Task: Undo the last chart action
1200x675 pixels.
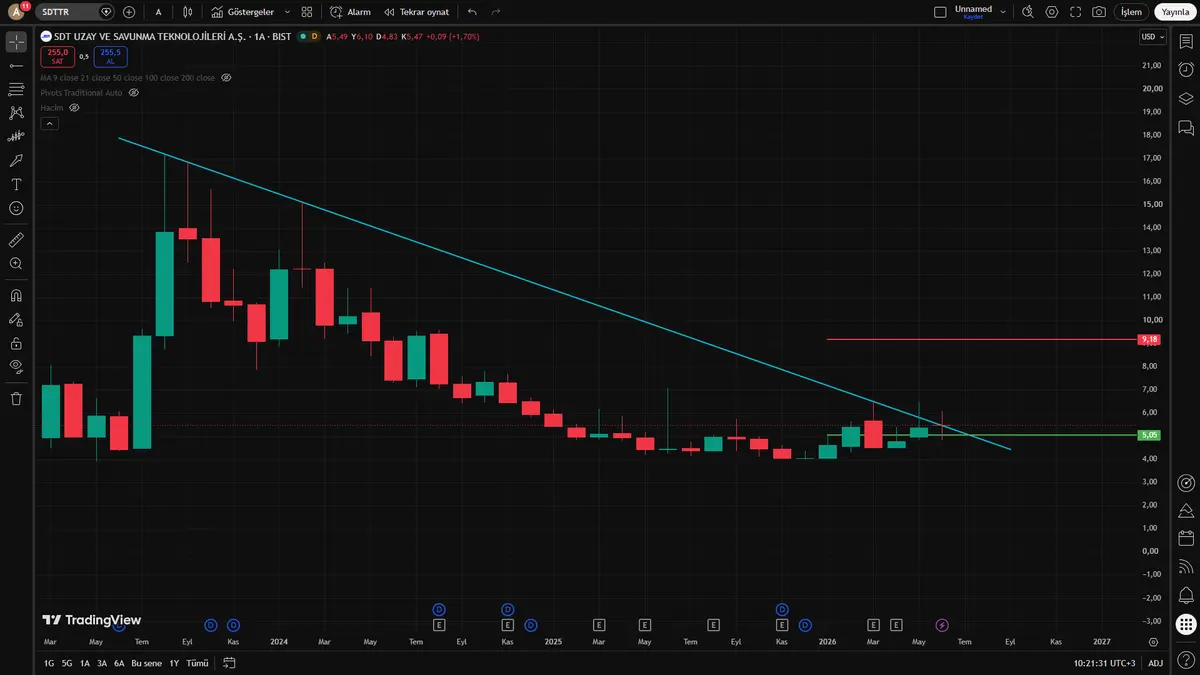Action: (x=472, y=12)
